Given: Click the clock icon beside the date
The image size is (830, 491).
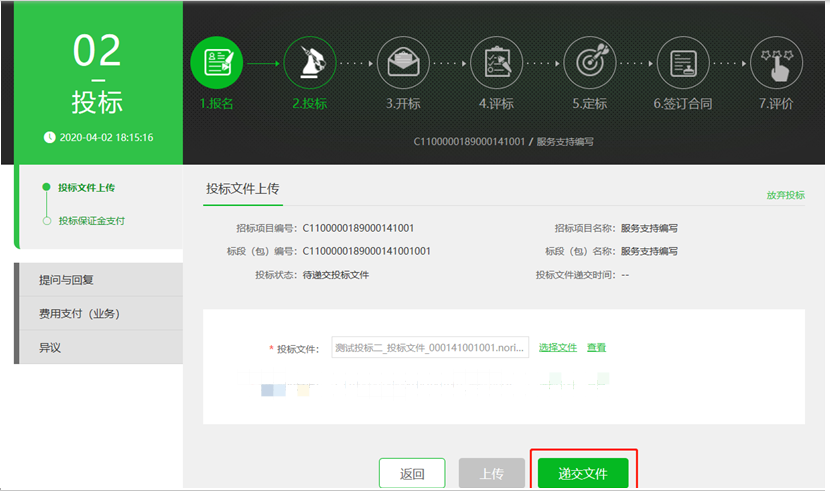Looking at the screenshot, I should tap(49, 138).
